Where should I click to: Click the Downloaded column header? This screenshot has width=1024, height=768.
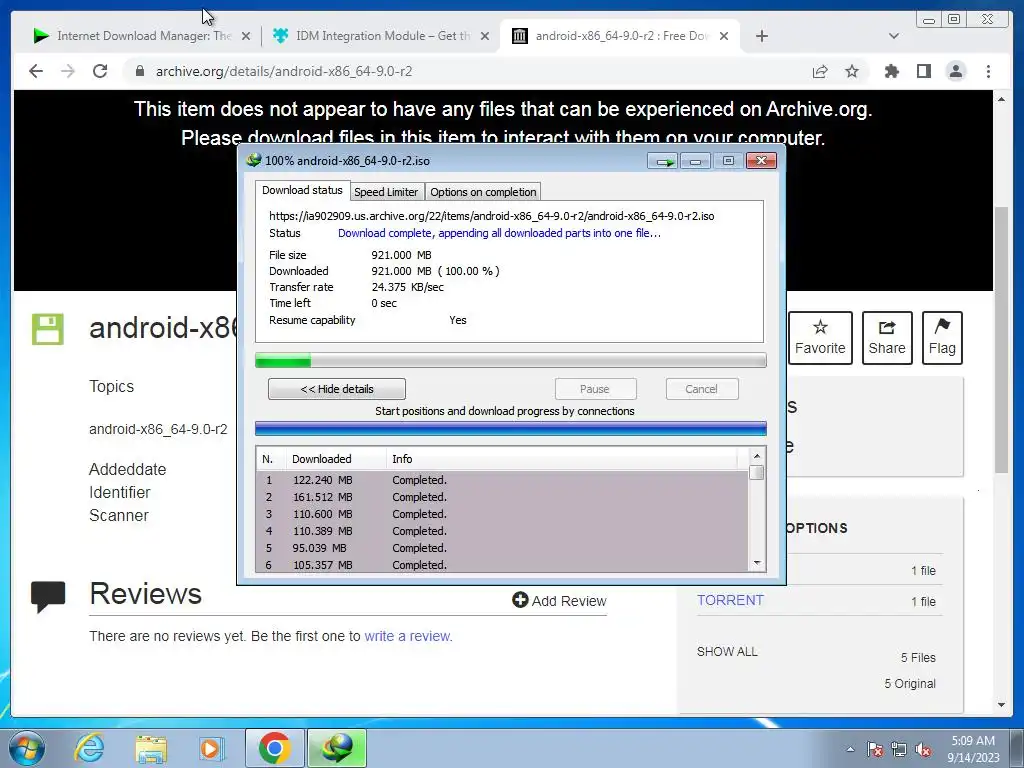pos(336,459)
